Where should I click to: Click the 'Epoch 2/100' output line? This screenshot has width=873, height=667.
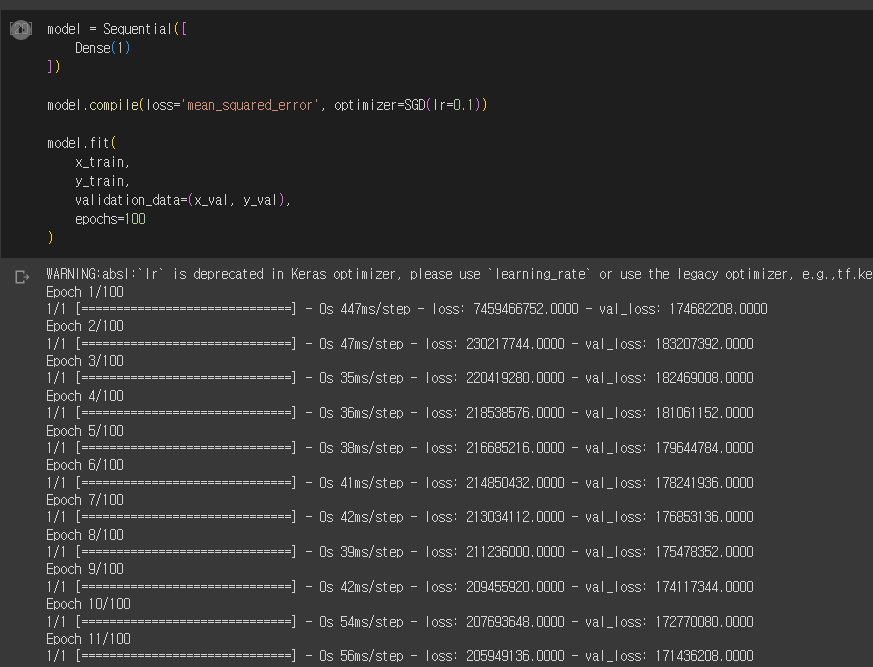point(85,326)
